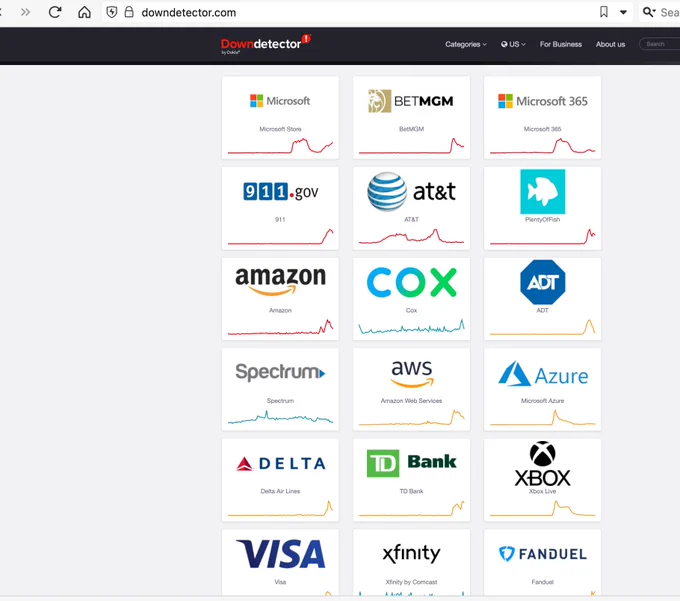
Task: Click the downdetector.com URL in address bar
Action: [x=189, y=13]
